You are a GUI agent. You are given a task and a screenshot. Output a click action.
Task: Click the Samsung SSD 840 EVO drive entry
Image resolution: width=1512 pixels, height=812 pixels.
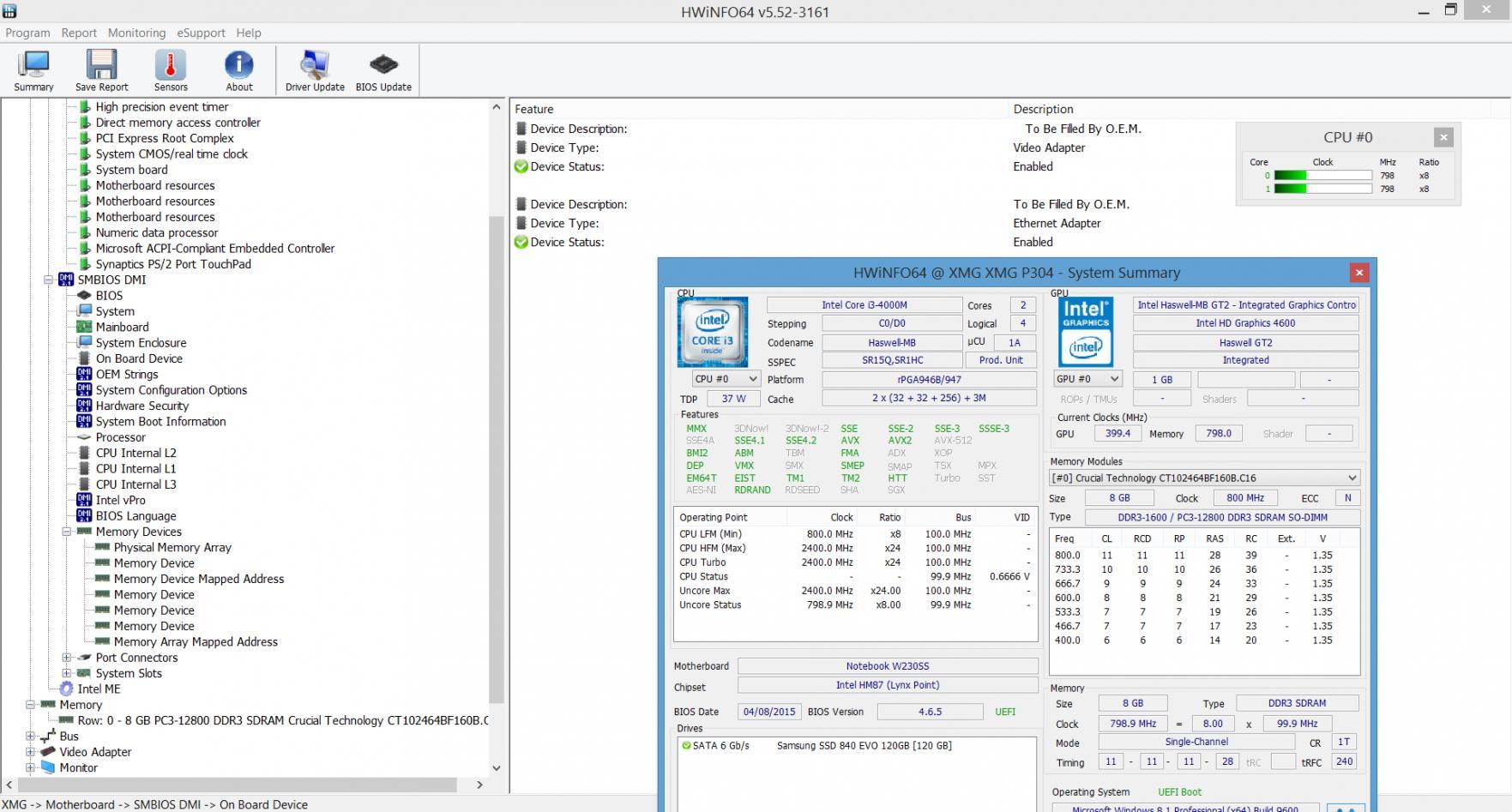(x=864, y=745)
